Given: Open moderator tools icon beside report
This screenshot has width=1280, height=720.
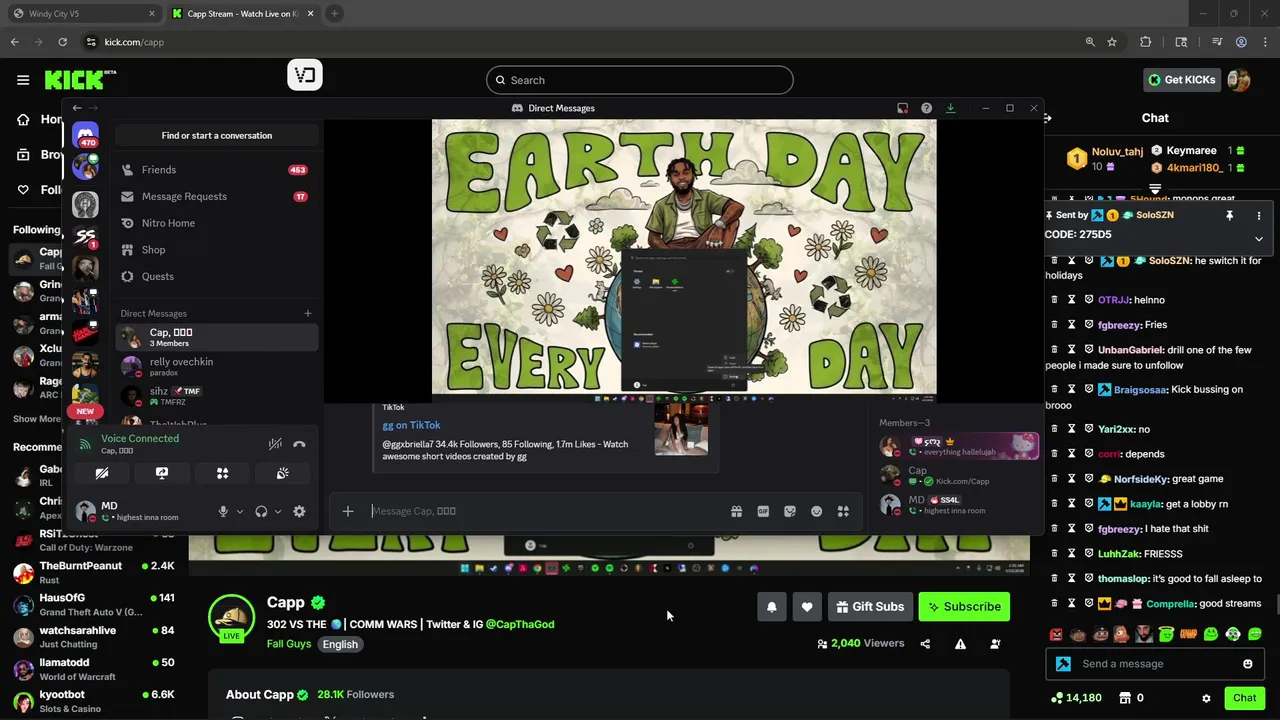Looking at the screenshot, I should [x=995, y=644].
